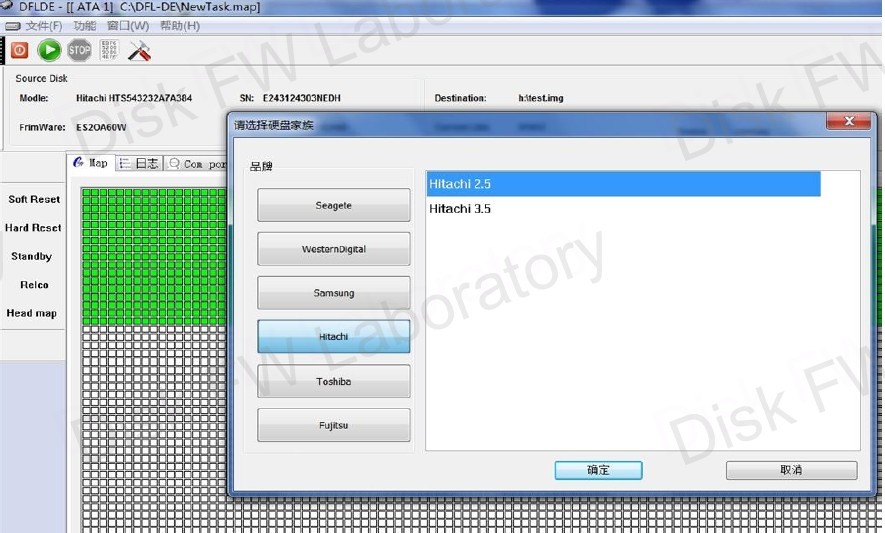Select the Toshiba brand button
885x533 pixels.
click(x=334, y=381)
